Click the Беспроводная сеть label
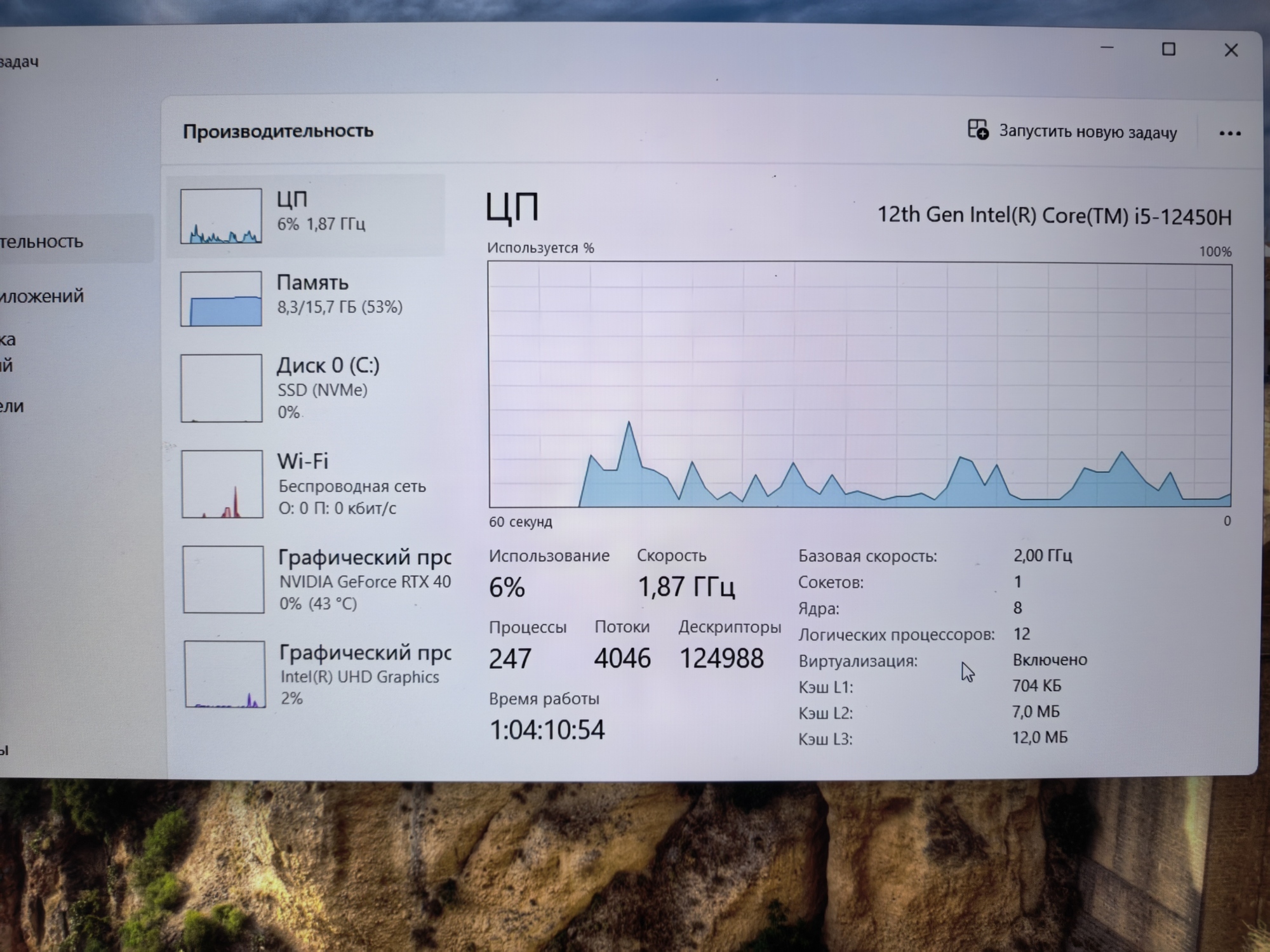Image resolution: width=1270 pixels, height=952 pixels. pos(352,486)
